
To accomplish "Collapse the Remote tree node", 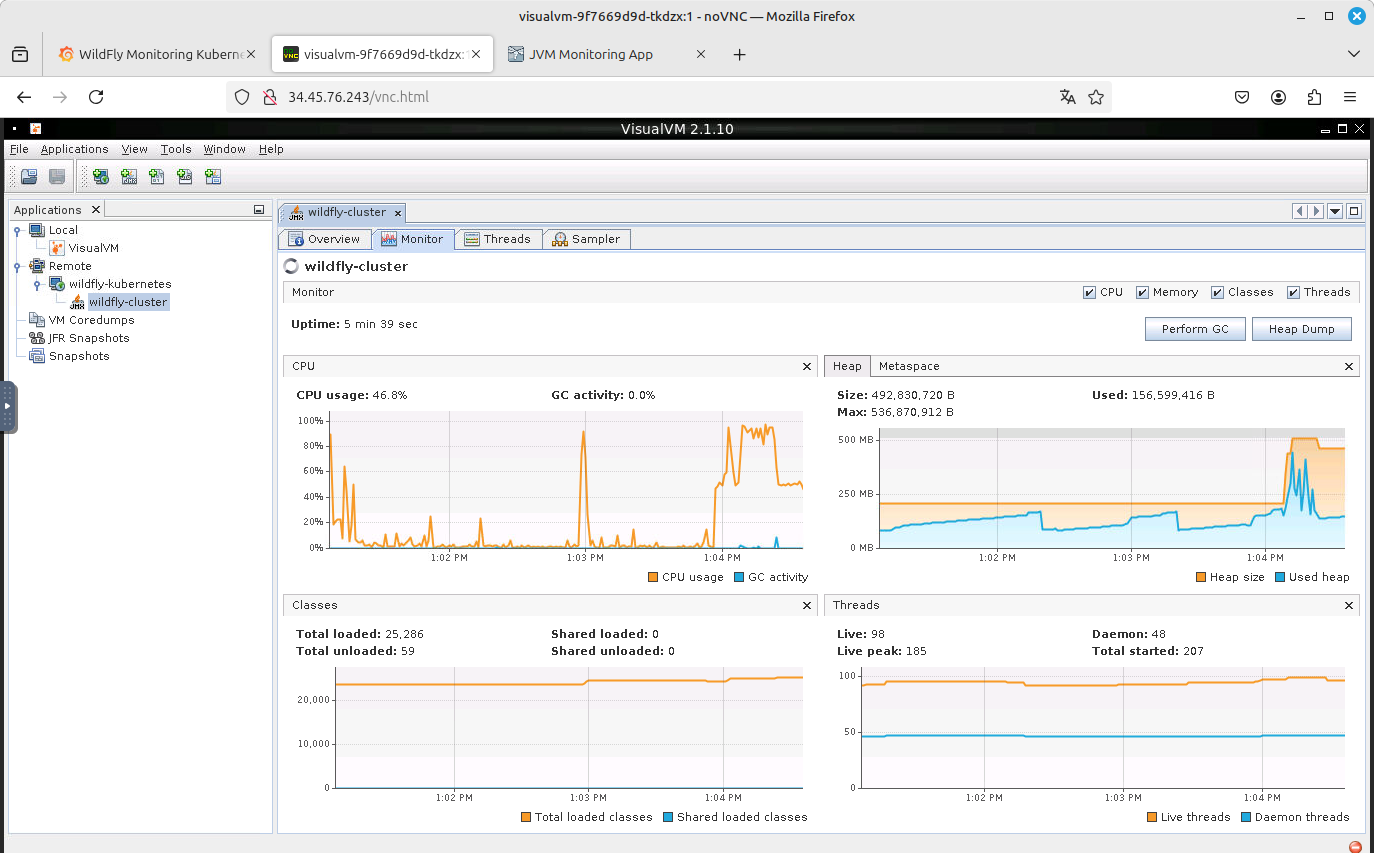I will point(17,267).
